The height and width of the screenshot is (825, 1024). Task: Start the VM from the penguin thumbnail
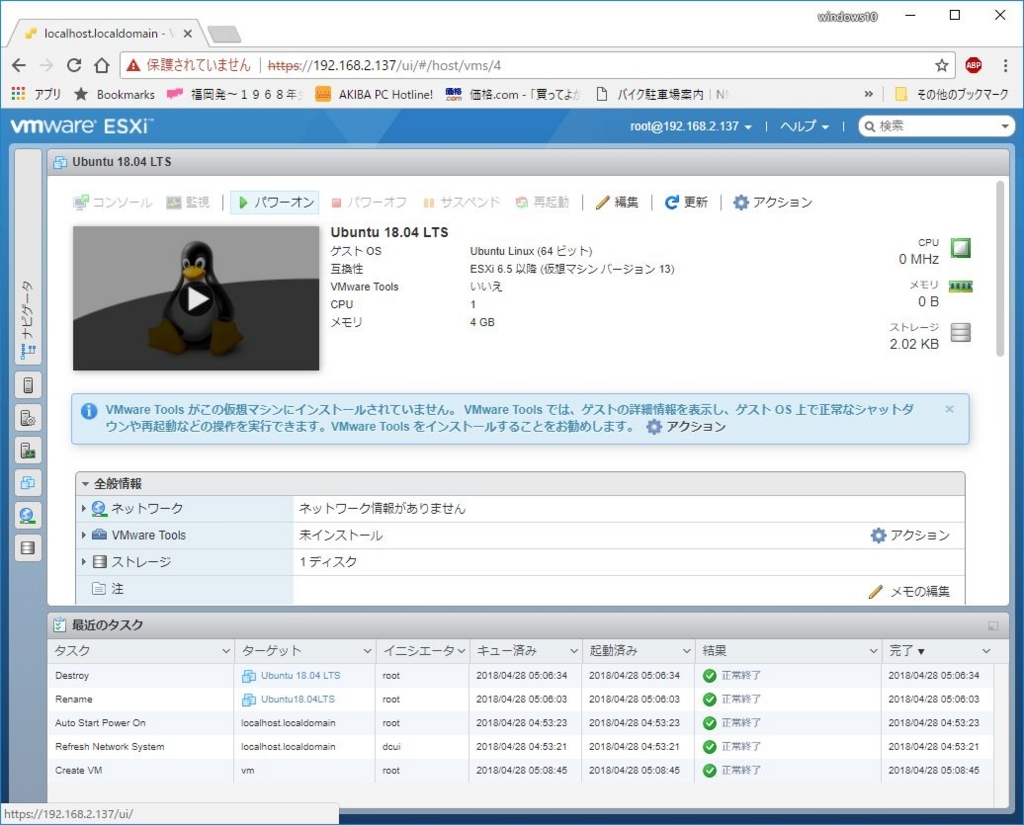click(x=196, y=299)
